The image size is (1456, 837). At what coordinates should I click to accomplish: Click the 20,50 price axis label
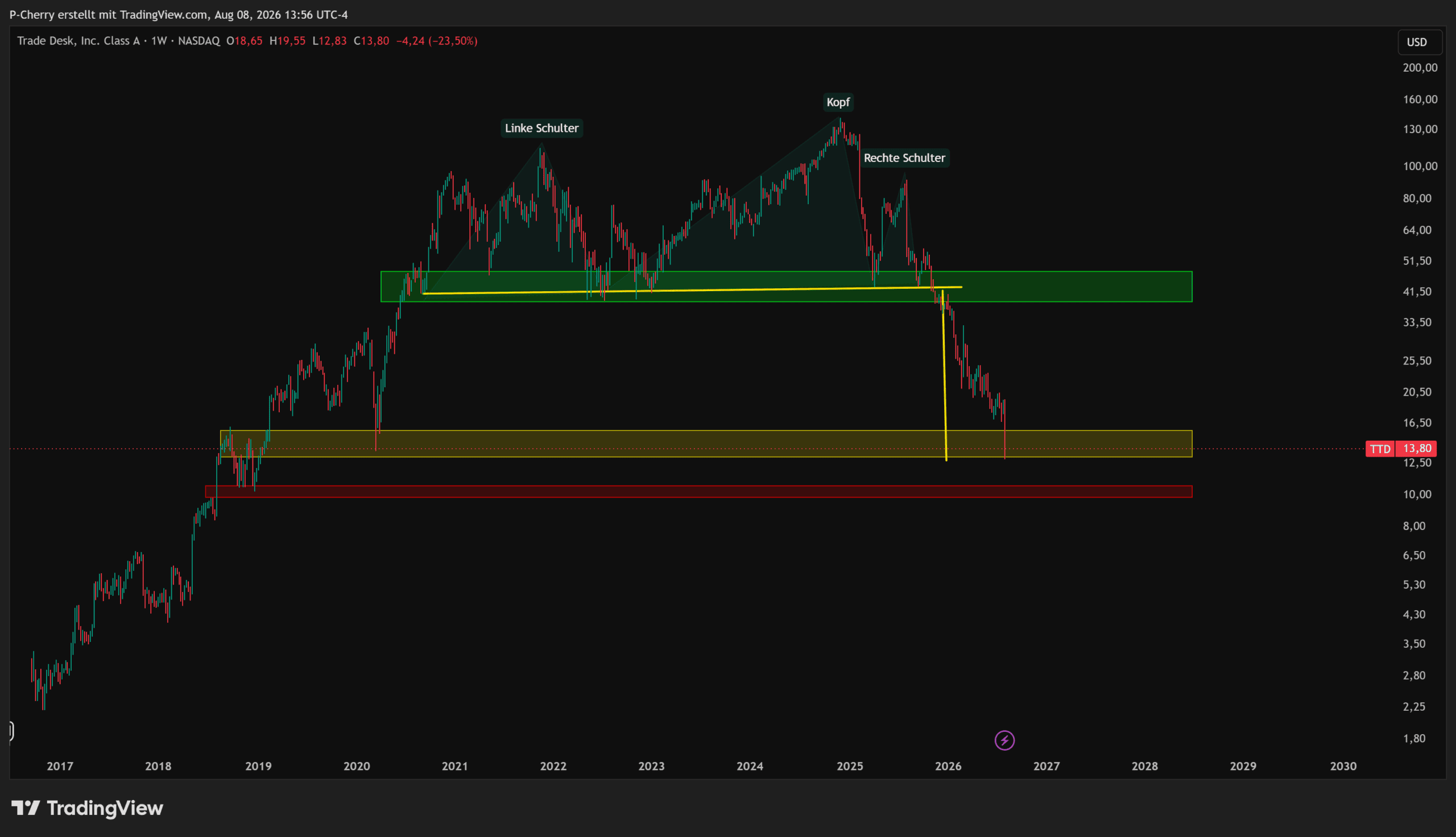(1417, 392)
